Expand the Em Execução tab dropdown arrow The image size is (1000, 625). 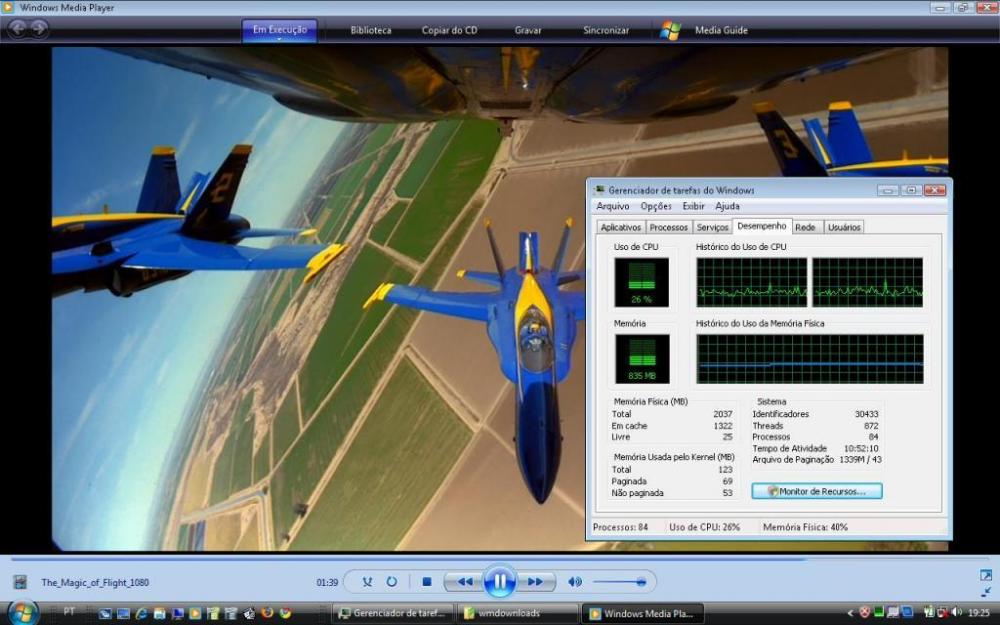[x=279, y=40]
